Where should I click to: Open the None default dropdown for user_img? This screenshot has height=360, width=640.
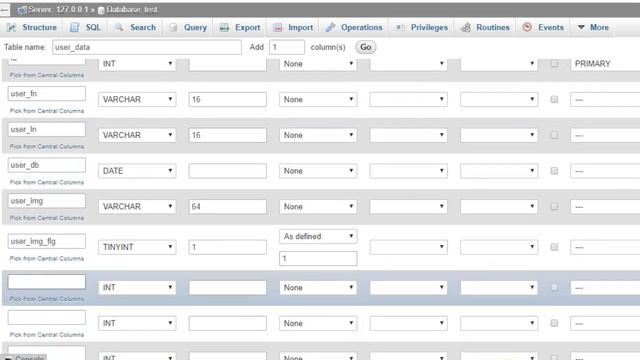coord(318,207)
